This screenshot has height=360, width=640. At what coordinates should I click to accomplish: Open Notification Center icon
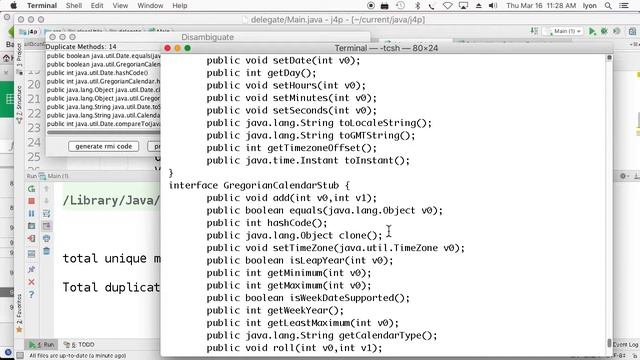pos(624,6)
